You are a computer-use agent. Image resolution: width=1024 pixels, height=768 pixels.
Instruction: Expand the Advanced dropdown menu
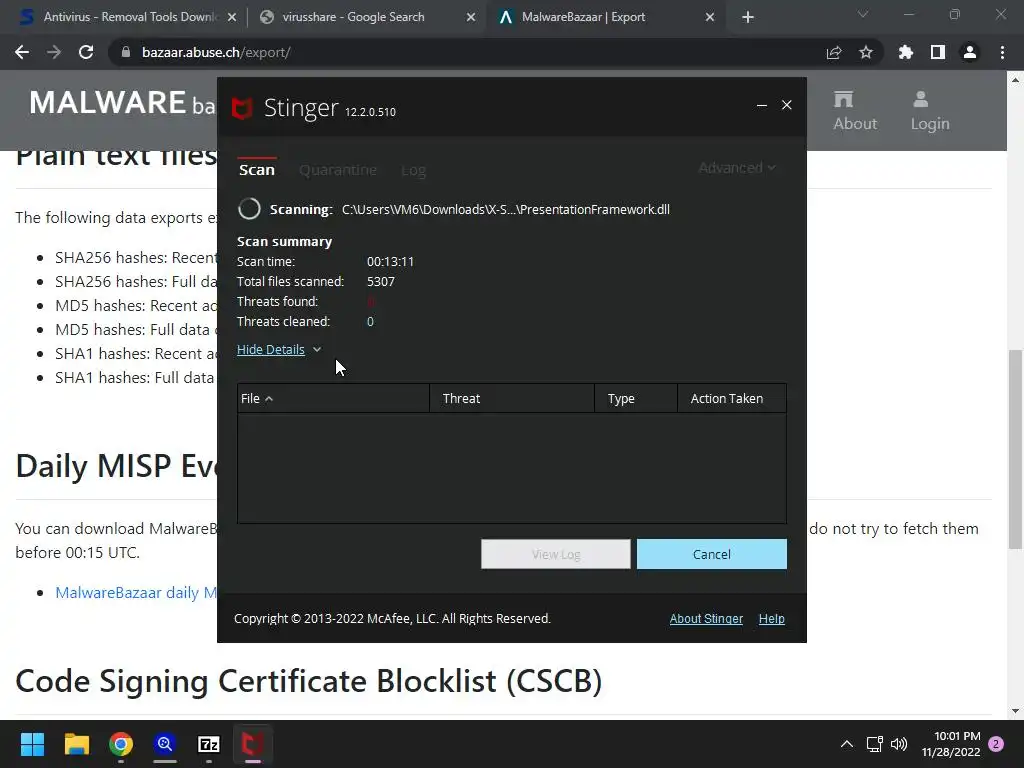[x=737, y=168]
